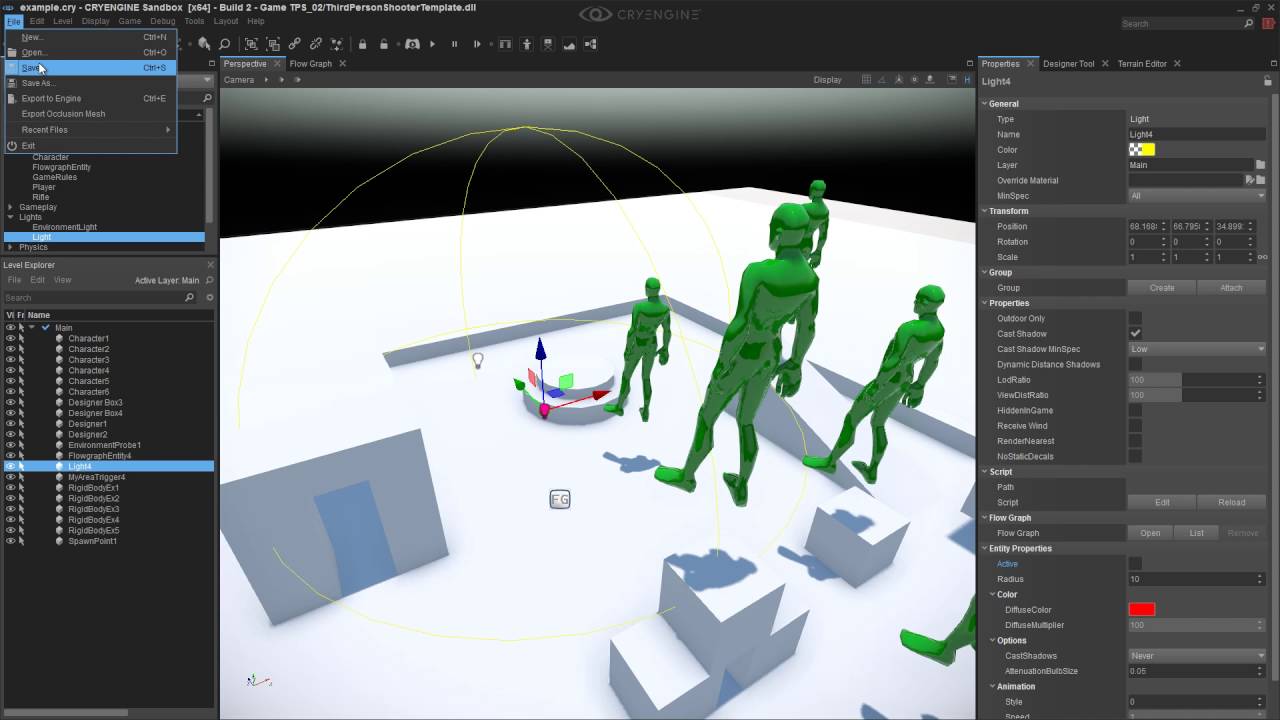Enable the Outdoor Only checkbox
Image resolution: width=1280 pixels, height=720 pixels.
1135,318
